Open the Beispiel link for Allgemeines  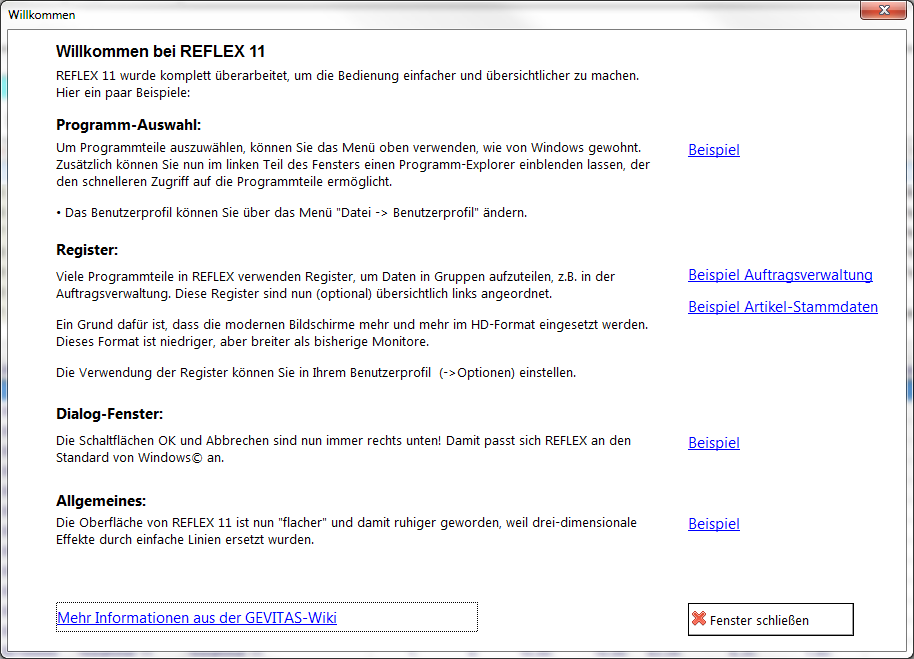pos(713,524)
